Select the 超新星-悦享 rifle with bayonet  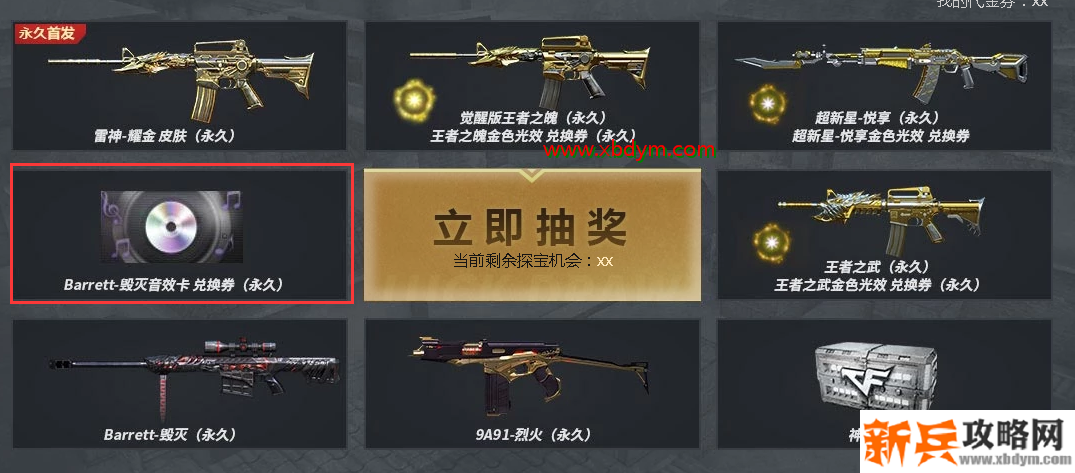pyautogui.click(x=883, y=71)
